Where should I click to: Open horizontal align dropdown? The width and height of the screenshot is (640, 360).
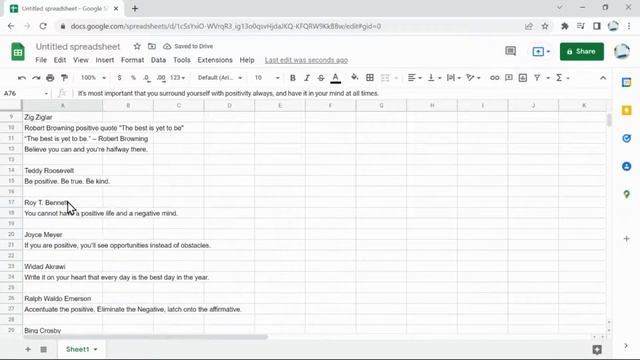pos(414,78)
